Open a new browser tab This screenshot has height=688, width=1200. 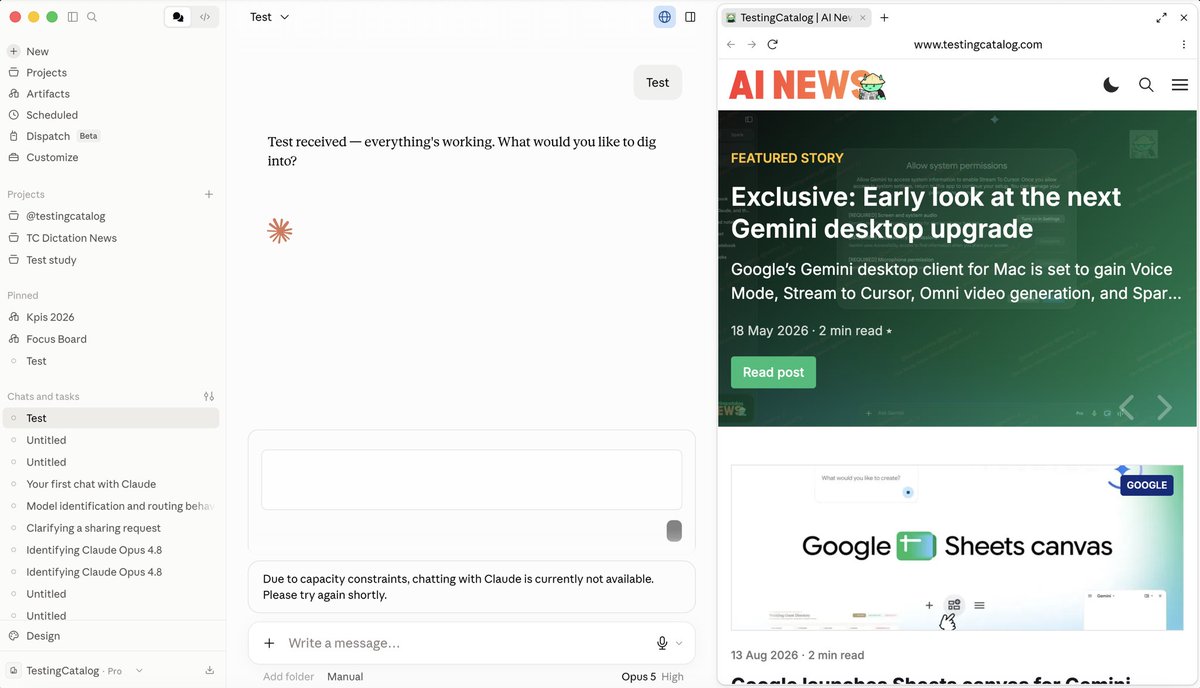pos(884,17)
